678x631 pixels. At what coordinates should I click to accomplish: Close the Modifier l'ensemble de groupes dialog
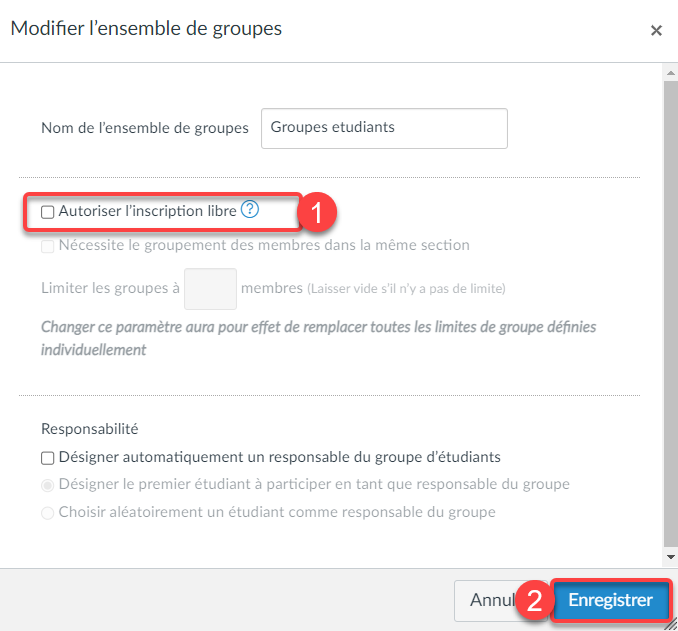[656, 30]
